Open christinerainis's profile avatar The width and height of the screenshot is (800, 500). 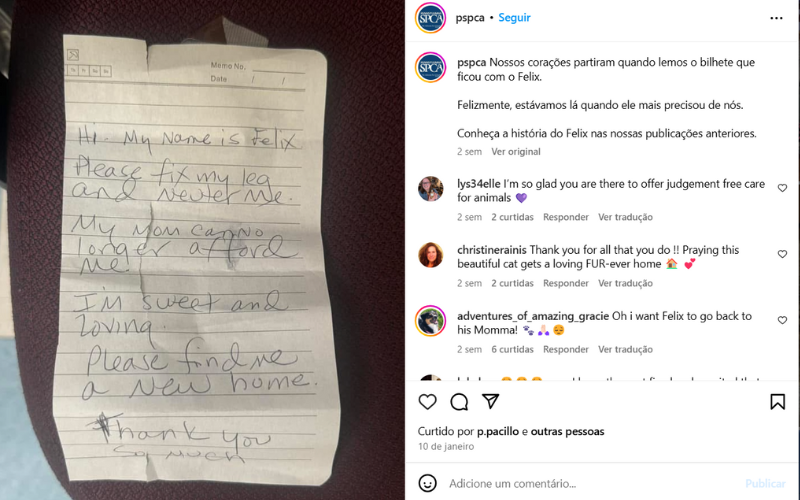click(x=431, y=255)
